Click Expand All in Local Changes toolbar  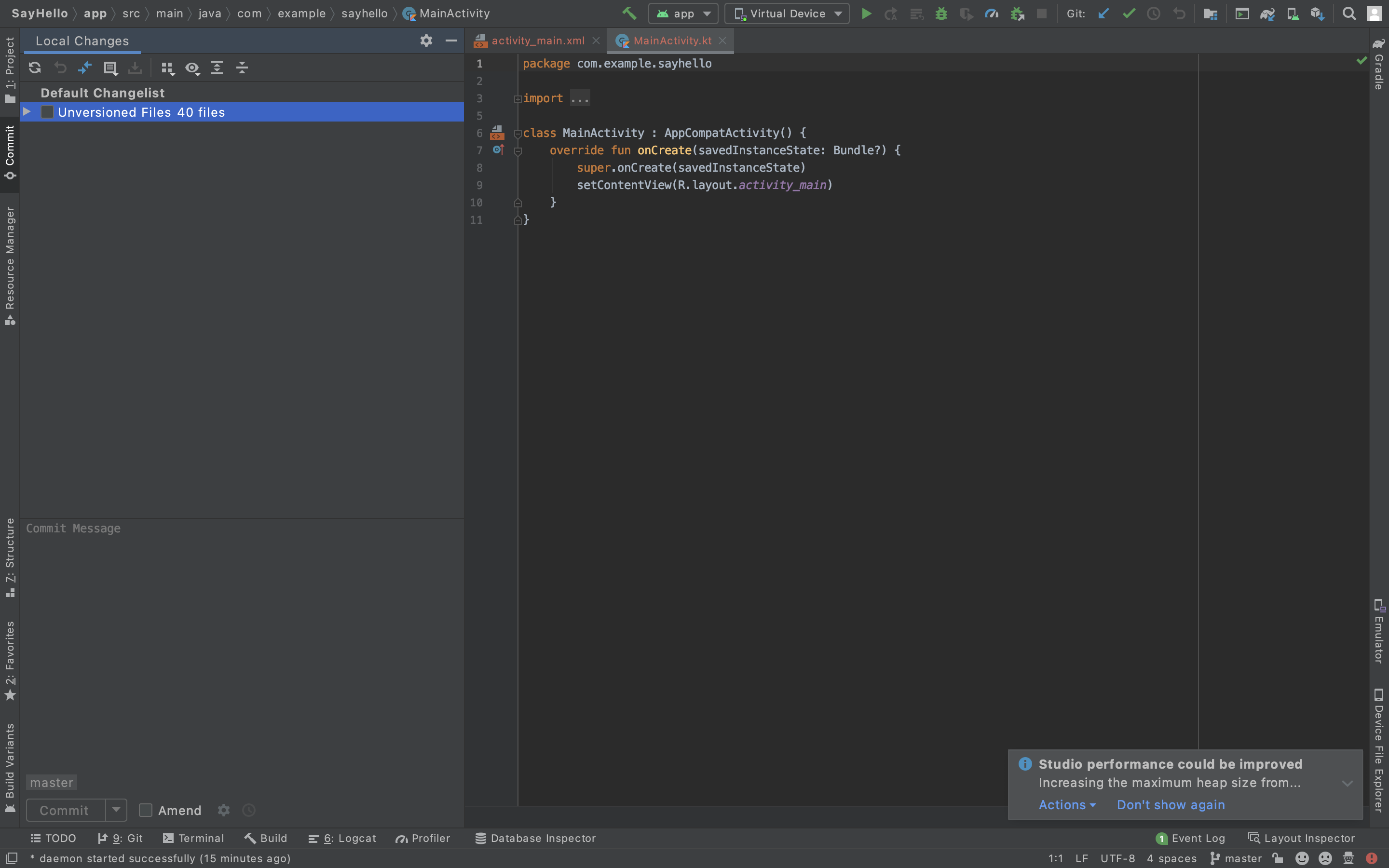click(217, 68)
